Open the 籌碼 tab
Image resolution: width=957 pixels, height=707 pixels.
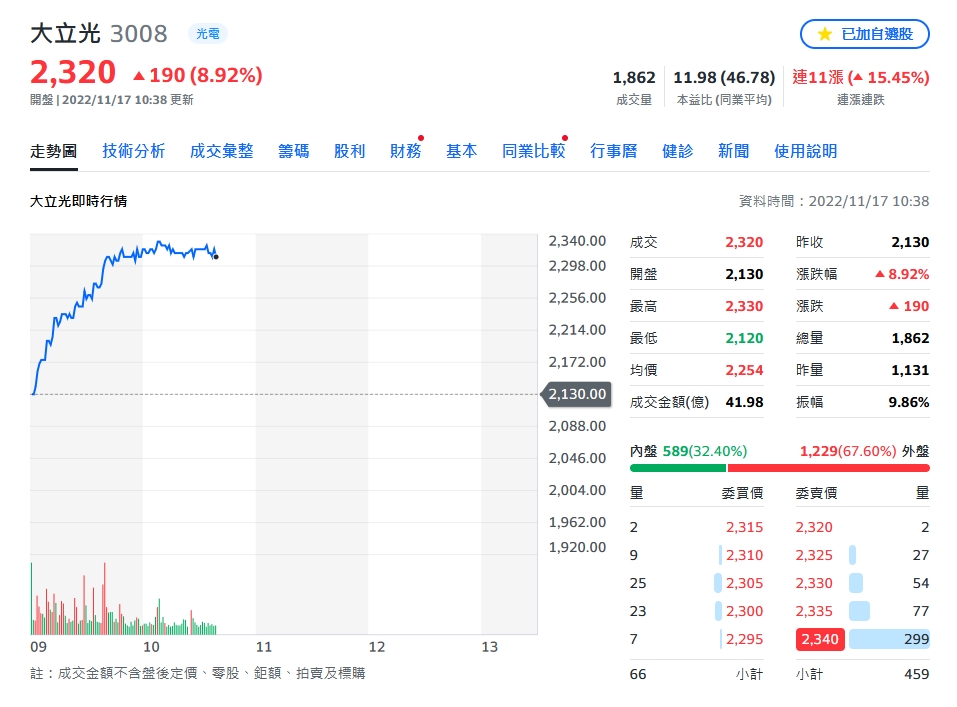point(294,151)
